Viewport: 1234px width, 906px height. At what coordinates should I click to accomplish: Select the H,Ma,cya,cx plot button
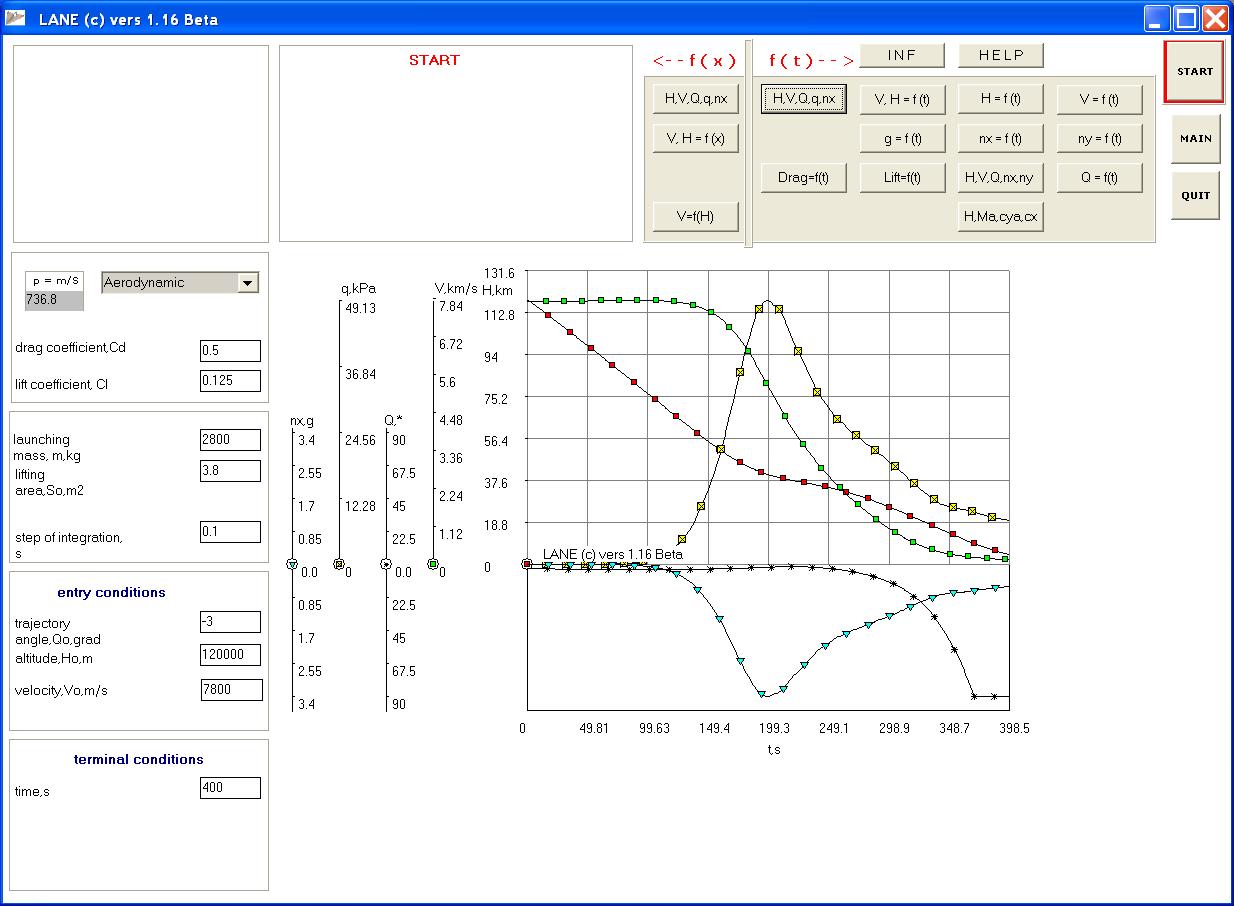[x=1000, y=216]
